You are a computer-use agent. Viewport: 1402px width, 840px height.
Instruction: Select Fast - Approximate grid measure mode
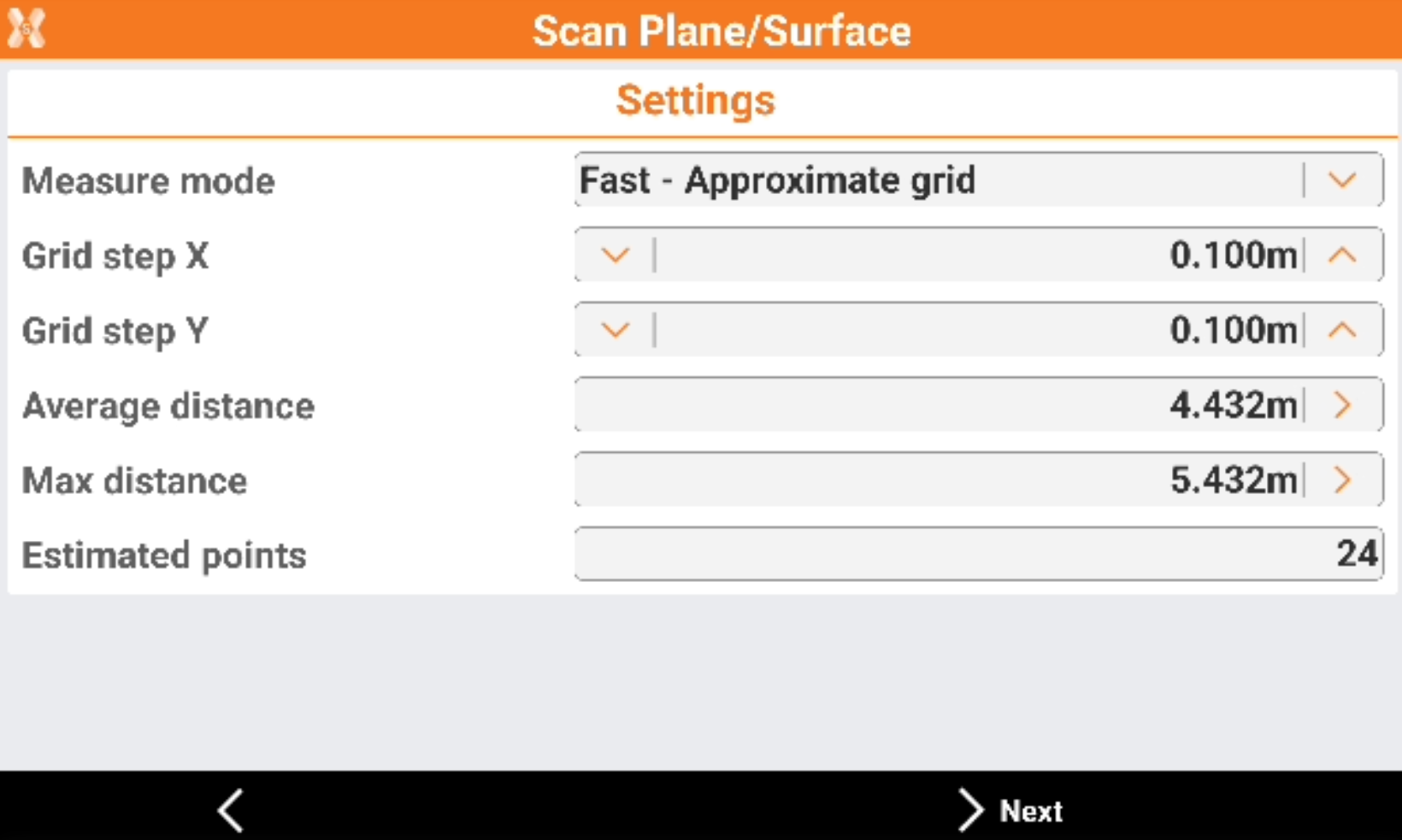[x=776, y=179]
